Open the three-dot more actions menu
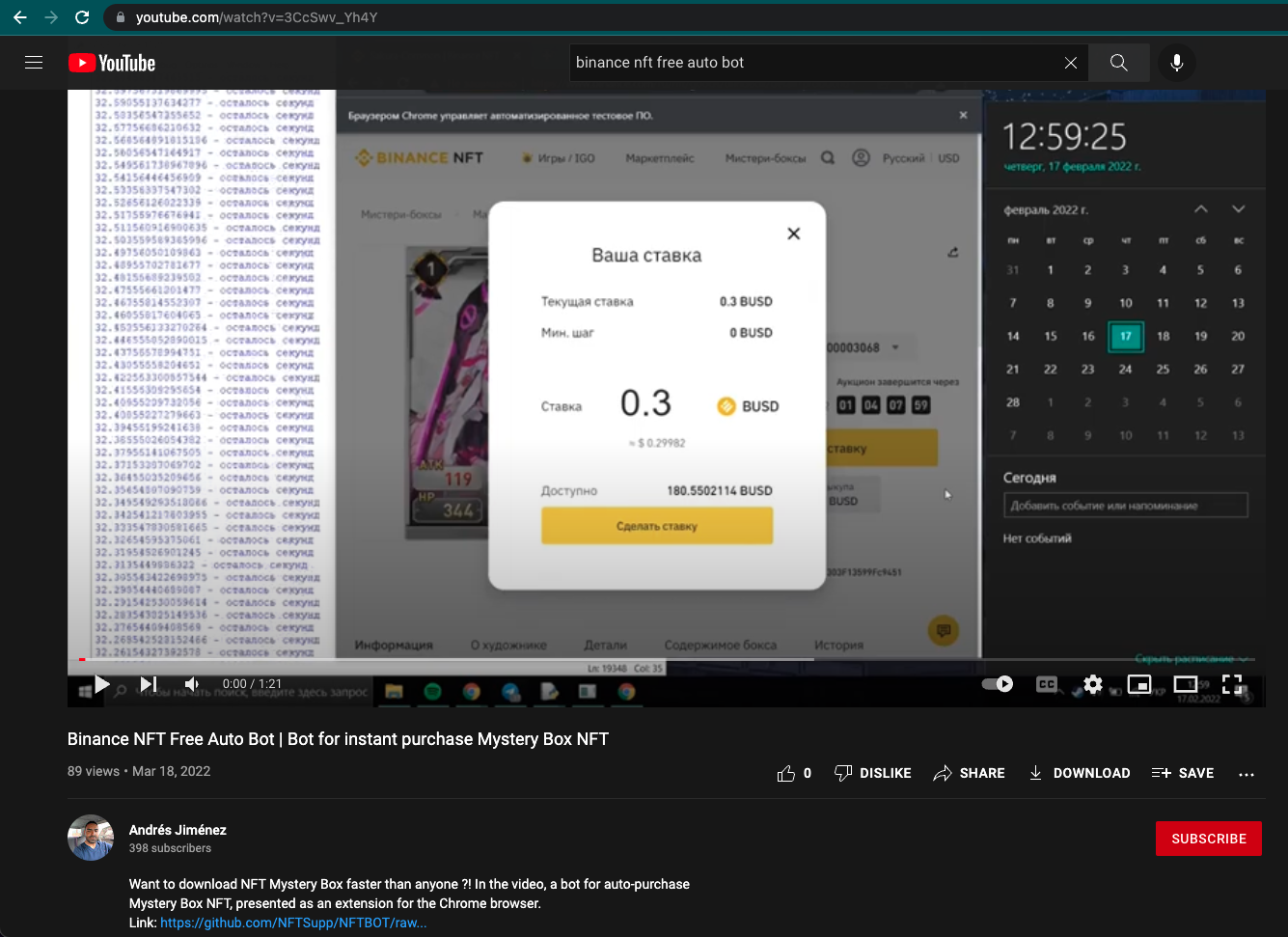 coord(1247,774)
